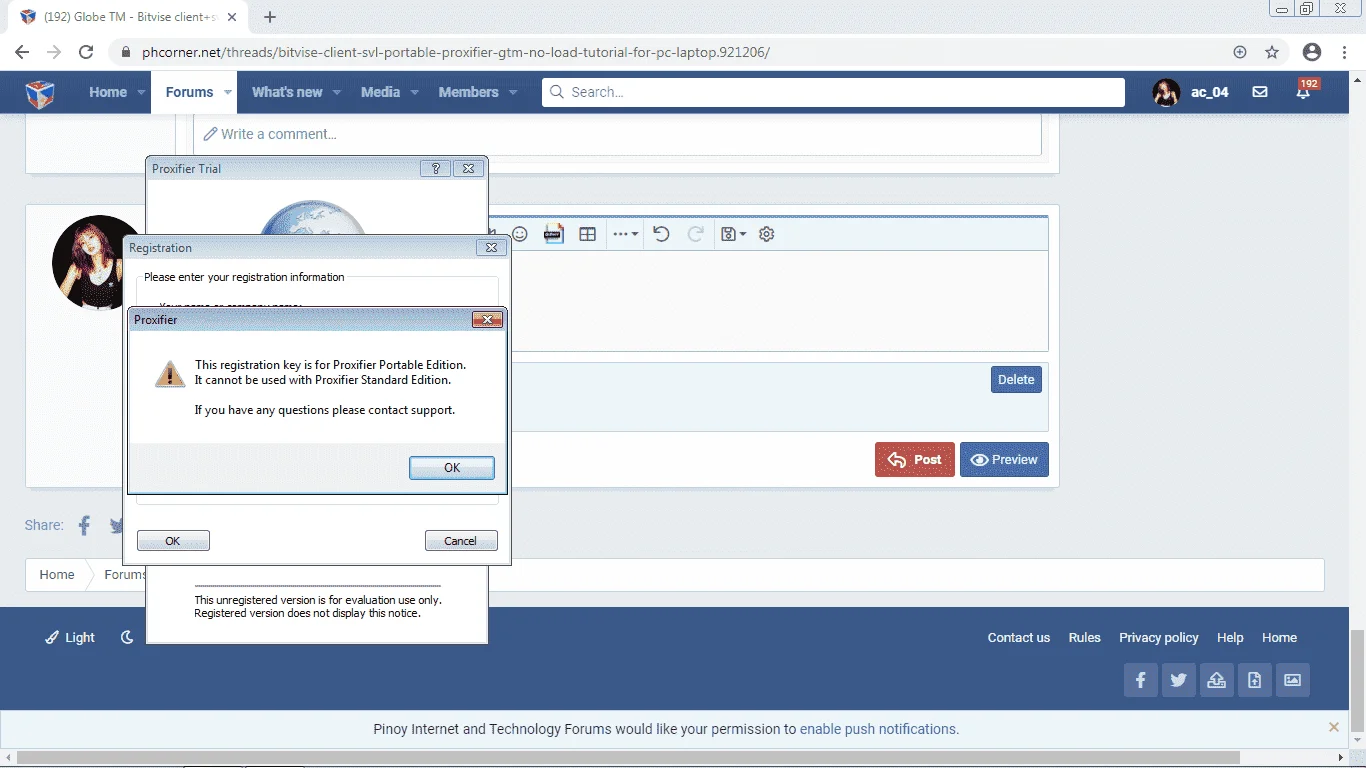Viewport: 1366px width, 768px height.
Task: Click the enable push notifications link
Action: 879,729
